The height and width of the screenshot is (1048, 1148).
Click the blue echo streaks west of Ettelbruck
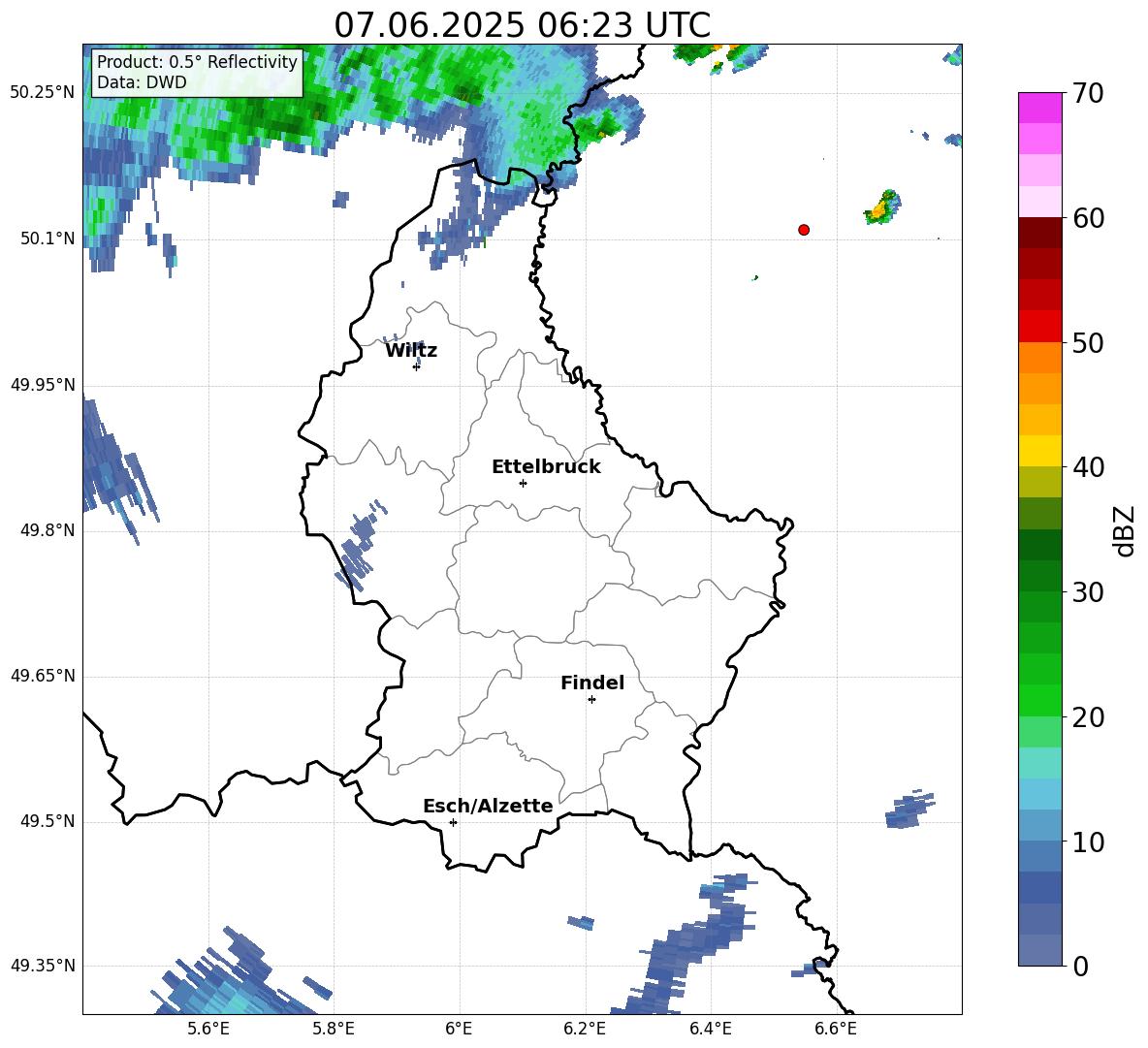tap(361, 545)
